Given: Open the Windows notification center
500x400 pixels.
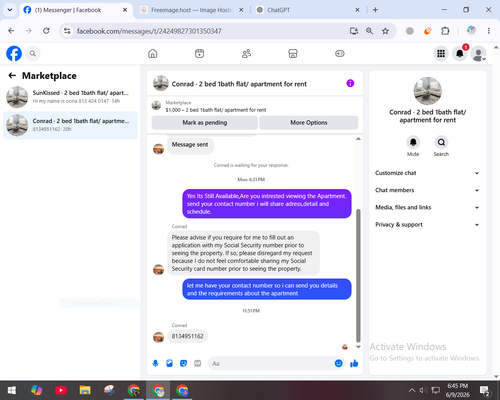Looking at the screenshot, I should point(484,390).
